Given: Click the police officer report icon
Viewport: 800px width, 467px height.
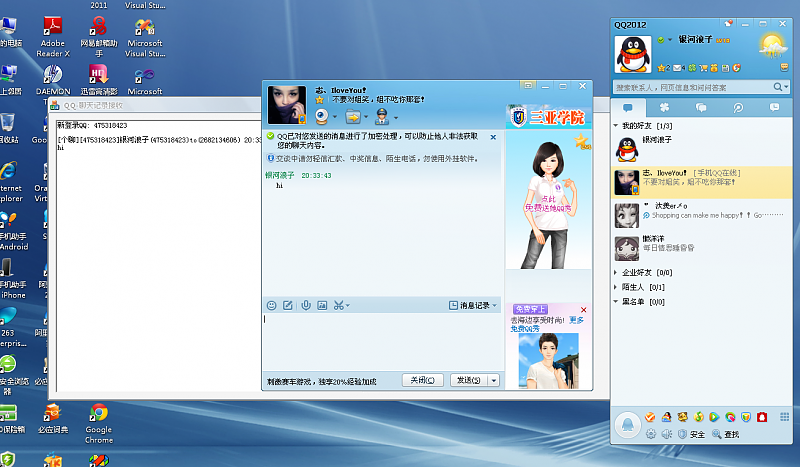Looking at the screenshot, I should coord(382,116).
